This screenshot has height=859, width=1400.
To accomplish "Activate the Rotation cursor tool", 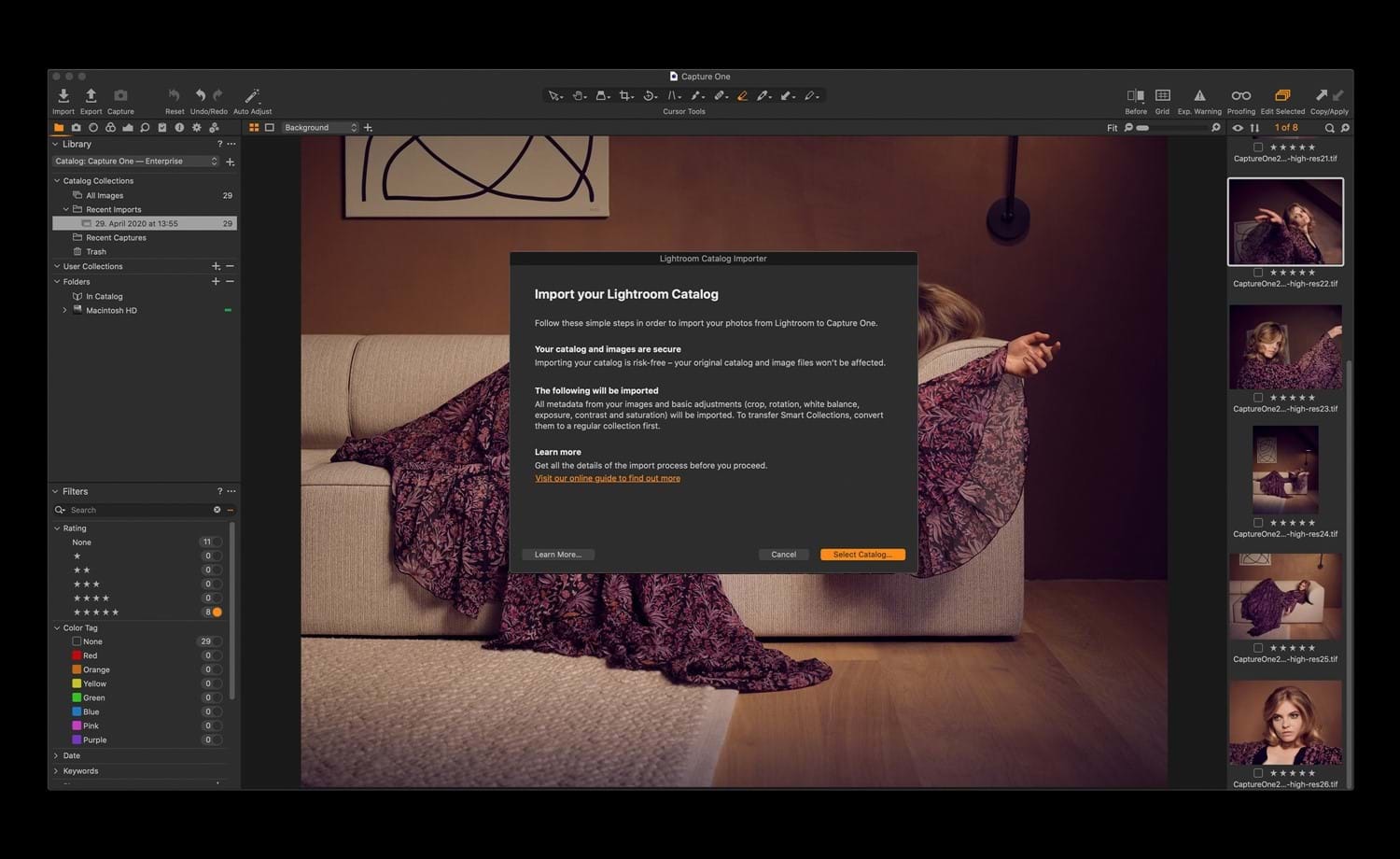I will [651, 95].
